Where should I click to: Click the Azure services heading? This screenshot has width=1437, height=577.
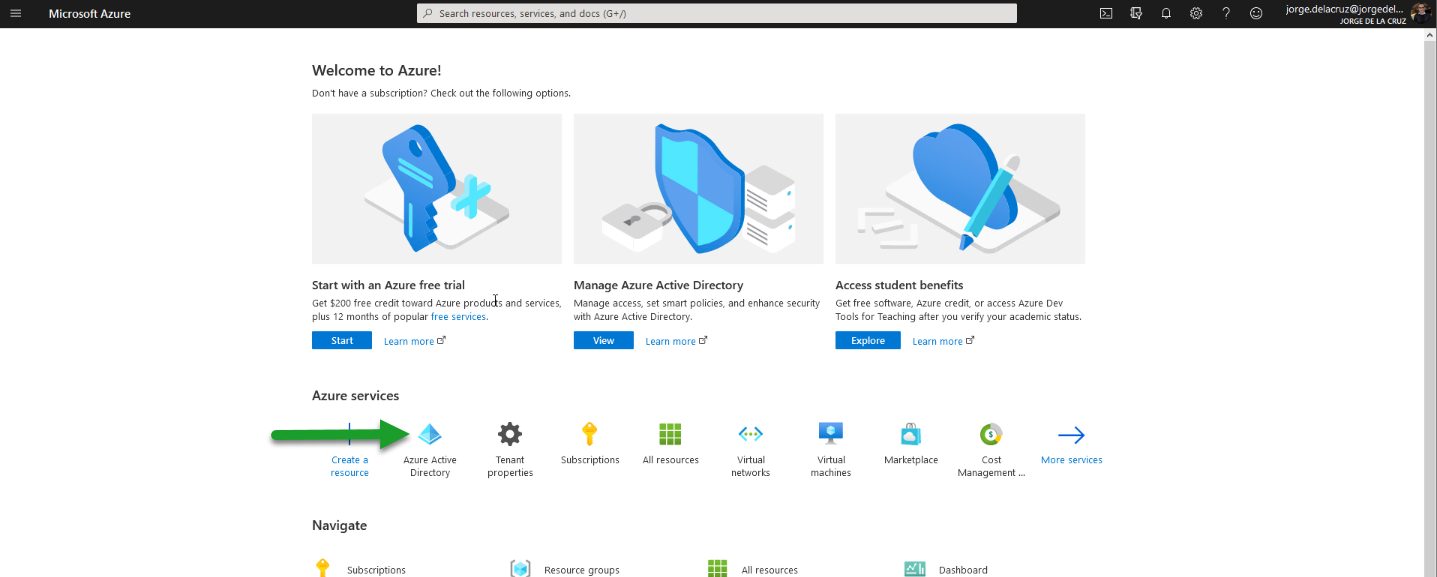(x=355, y=396)
